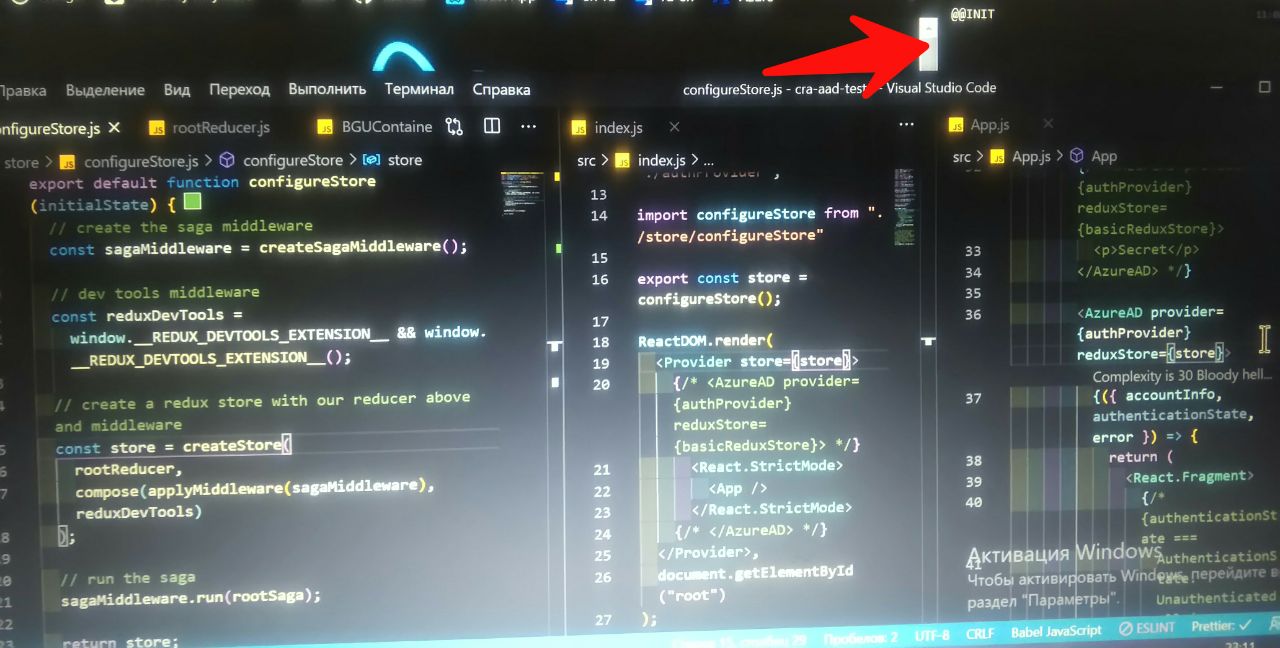This screenshot has height=648, width=1280.
Task: Change CRLF line ending in status bar
Action: 980,633
